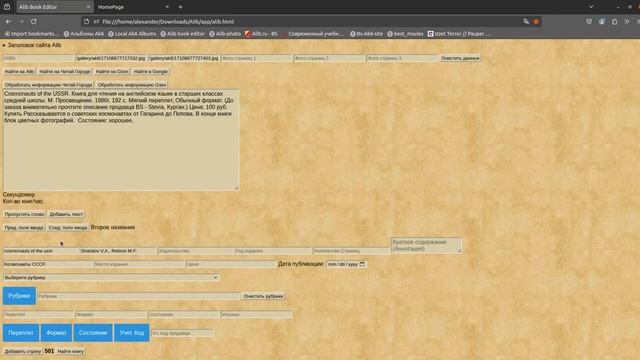Open the Local Akli Albums bookmark

132,34
